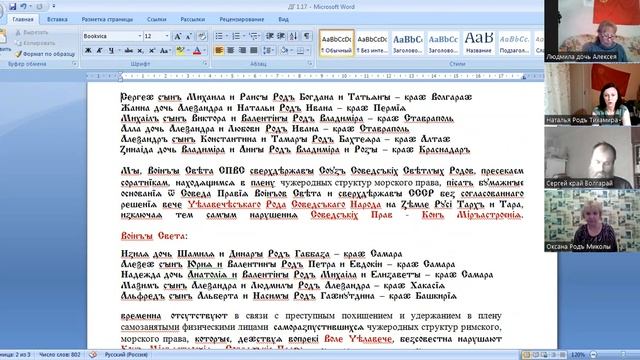Click the spell check status icon
Screen dimensions: 640x360
point(93,355)
